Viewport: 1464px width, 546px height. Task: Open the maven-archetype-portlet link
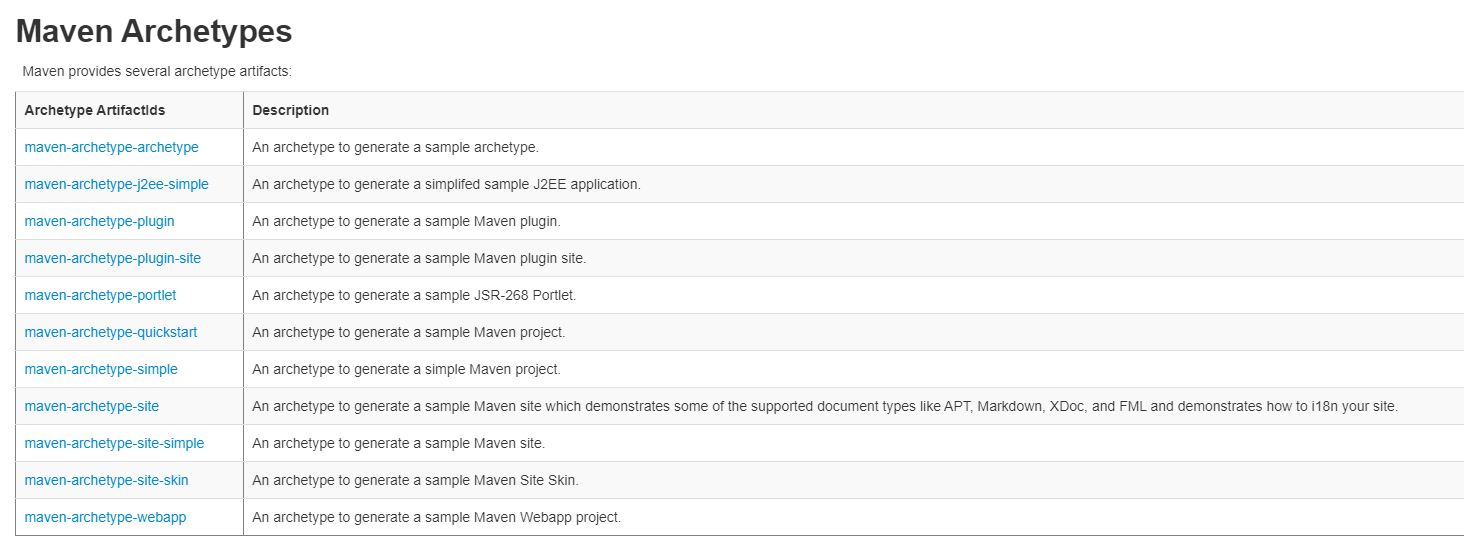100,295
